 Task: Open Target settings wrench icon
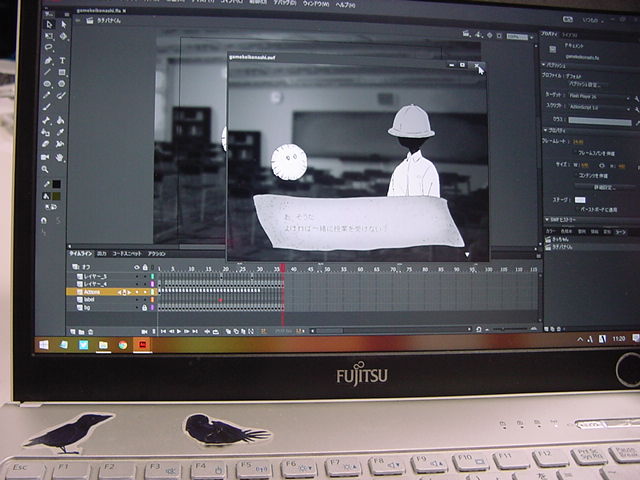[637, 99]
